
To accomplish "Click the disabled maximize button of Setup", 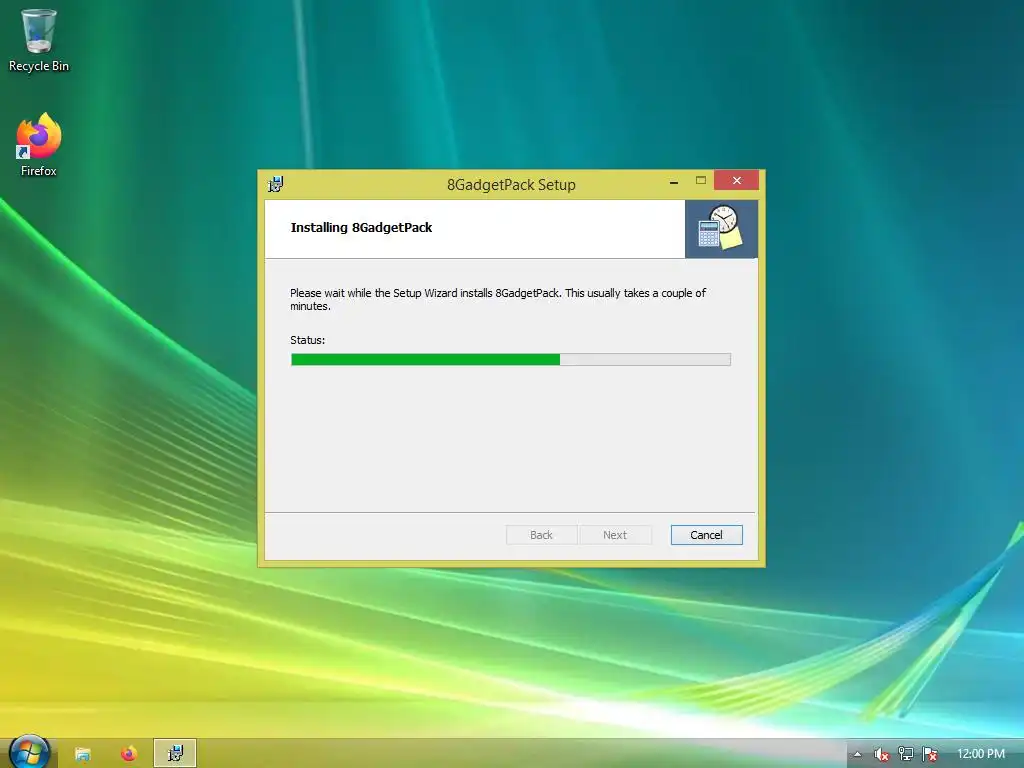I will pyautogui.click(x=701, y=180).
